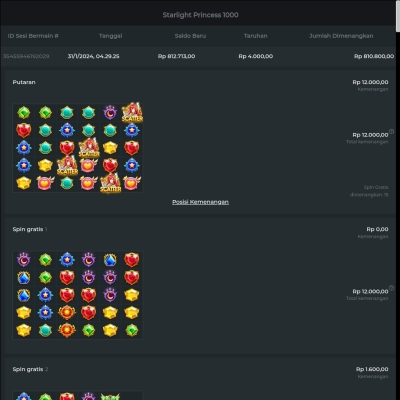Image resolution: width=400 pixels, height=400 pixels.
Task: Click the Taruhan column header
Action: pyautogui.click(x=256, y=36)
